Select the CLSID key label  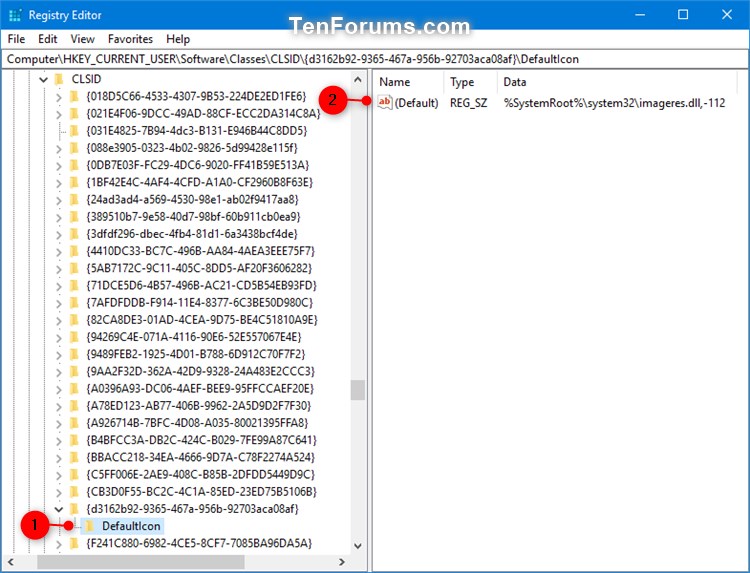tap(86, 79)
